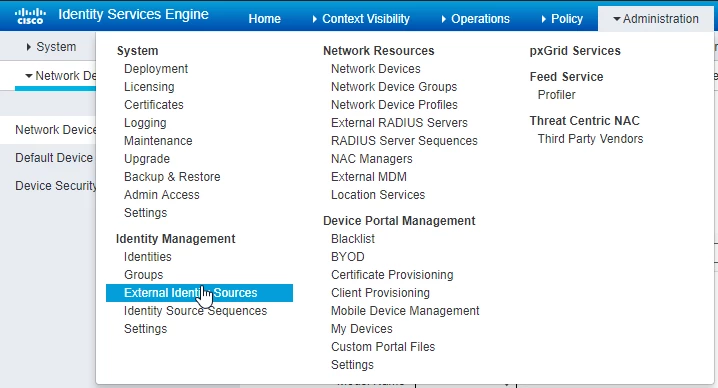718x388 pixels.
Task: Select Identity Source Sequences
Action: click(x=195, y=311)
